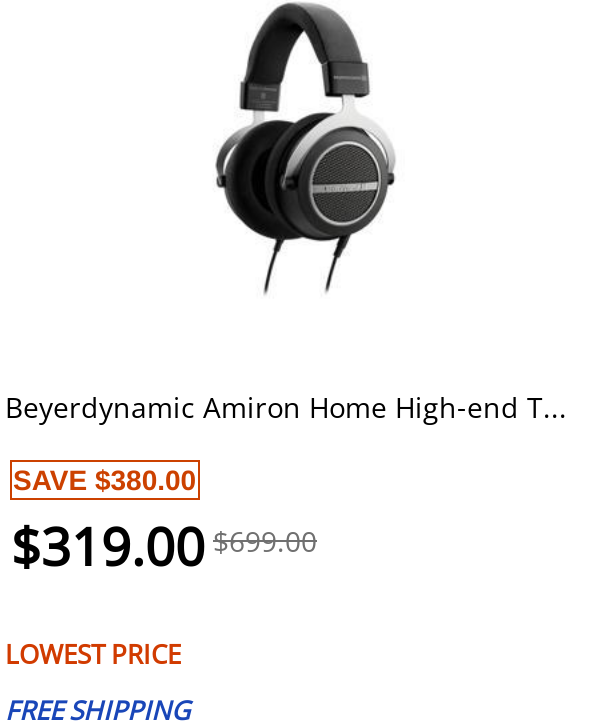Open the Beyerdynamic headphones product image
610x728 pixels.
305,149
